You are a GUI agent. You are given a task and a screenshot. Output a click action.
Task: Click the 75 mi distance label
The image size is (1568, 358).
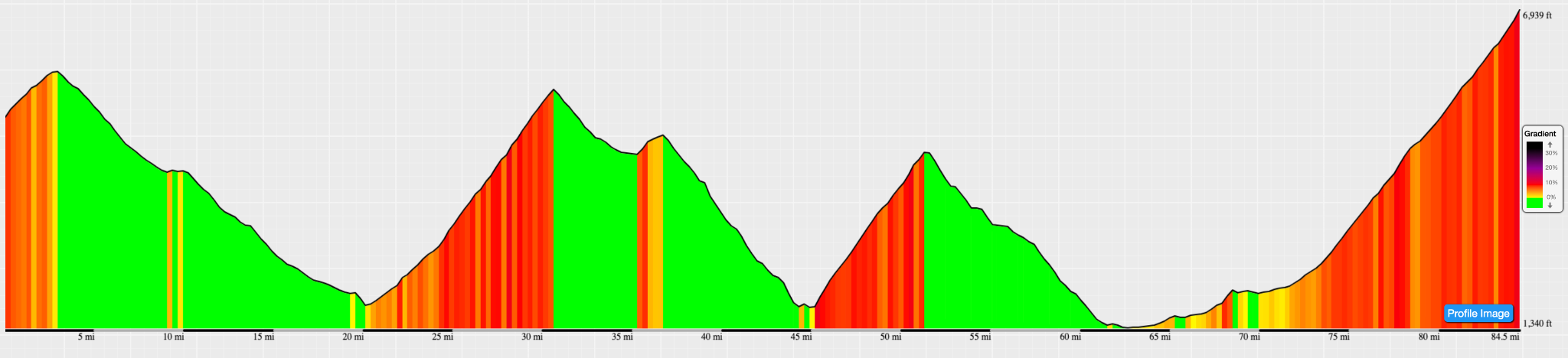[1339, 337]
